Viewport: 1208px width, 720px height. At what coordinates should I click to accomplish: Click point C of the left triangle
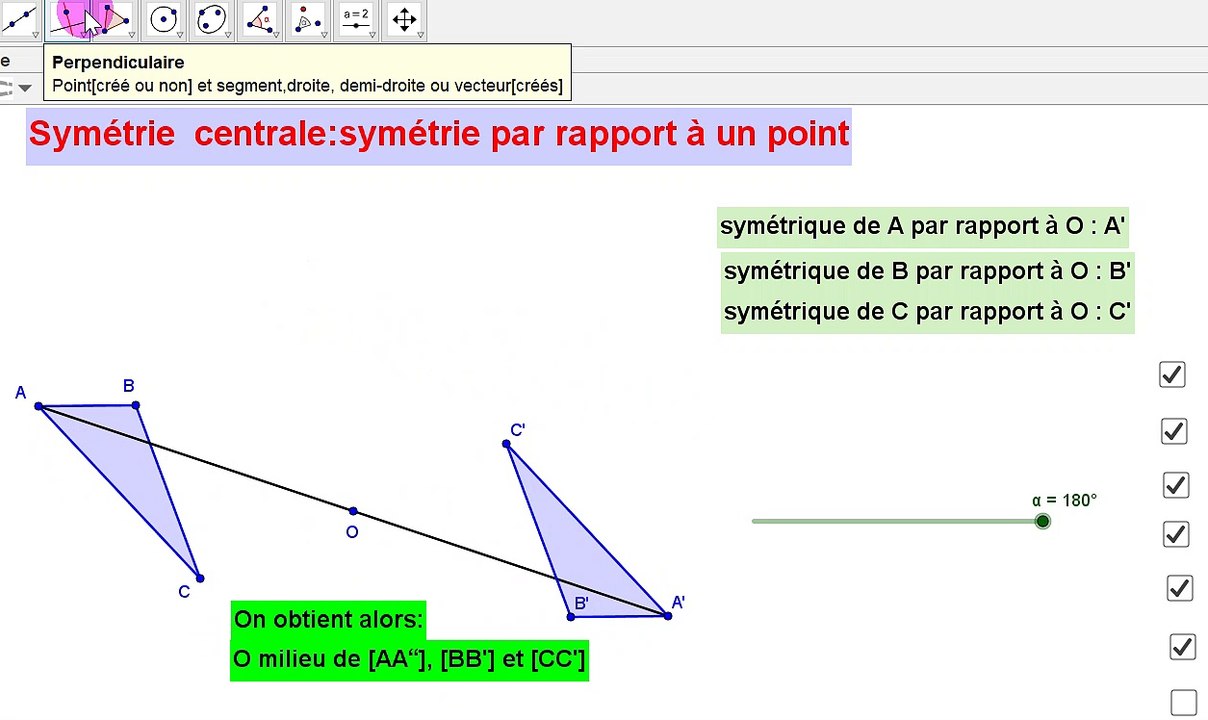tap(200, 578)
